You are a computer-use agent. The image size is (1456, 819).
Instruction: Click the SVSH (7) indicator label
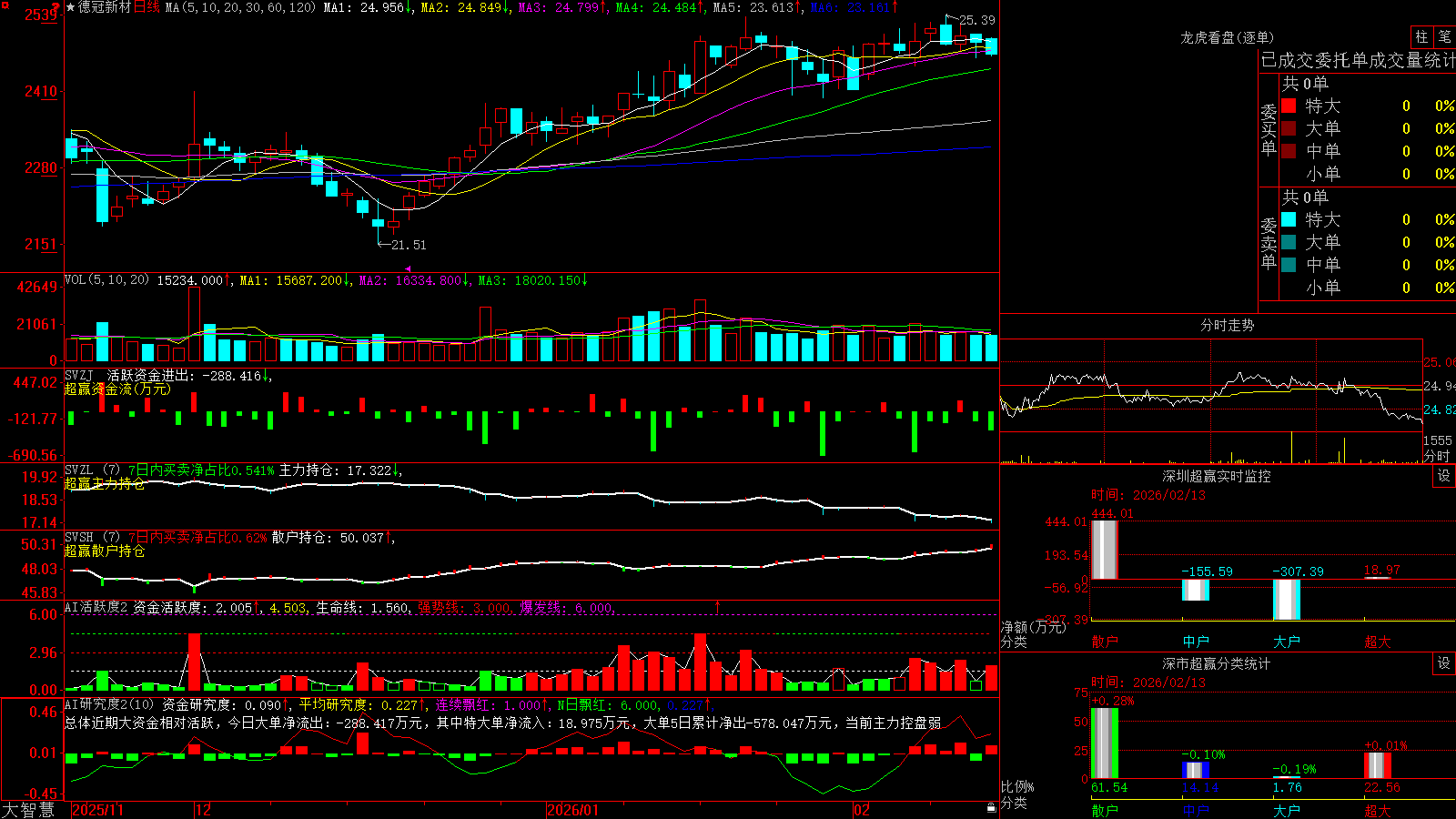click(92, 538)
